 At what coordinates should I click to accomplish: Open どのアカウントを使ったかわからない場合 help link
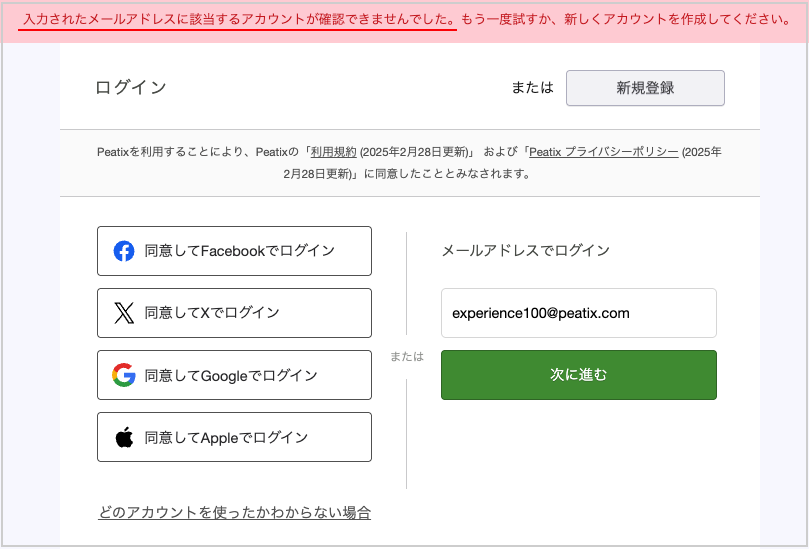click(235, 513)
